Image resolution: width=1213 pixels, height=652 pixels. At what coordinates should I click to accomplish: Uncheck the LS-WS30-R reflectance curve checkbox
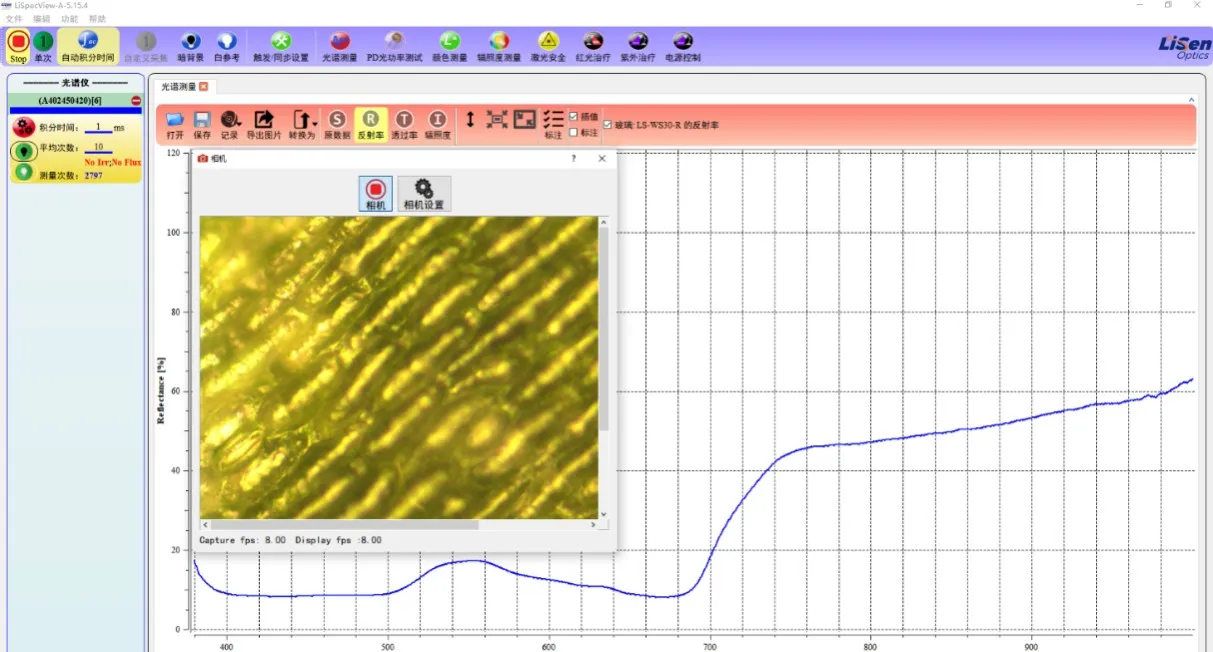coord(608,125)
